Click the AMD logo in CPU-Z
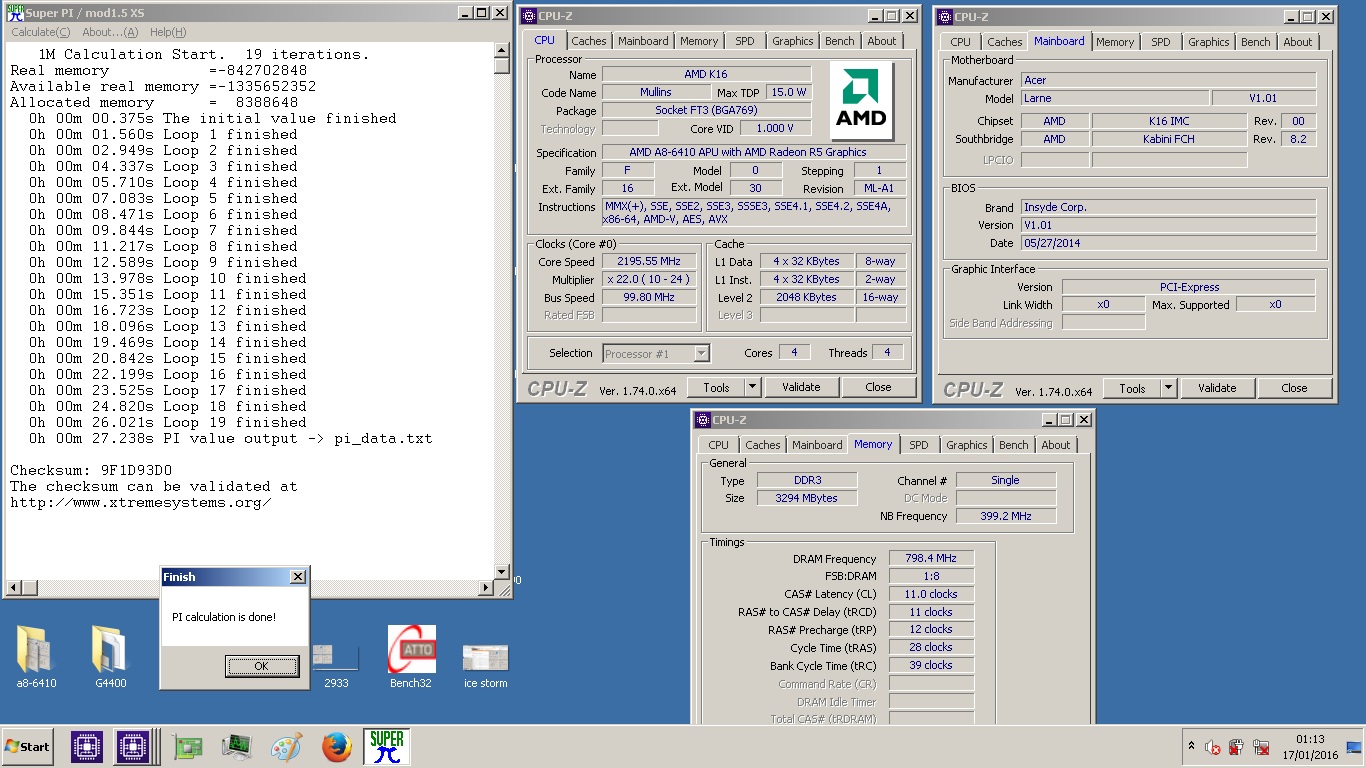 (863, 100)
